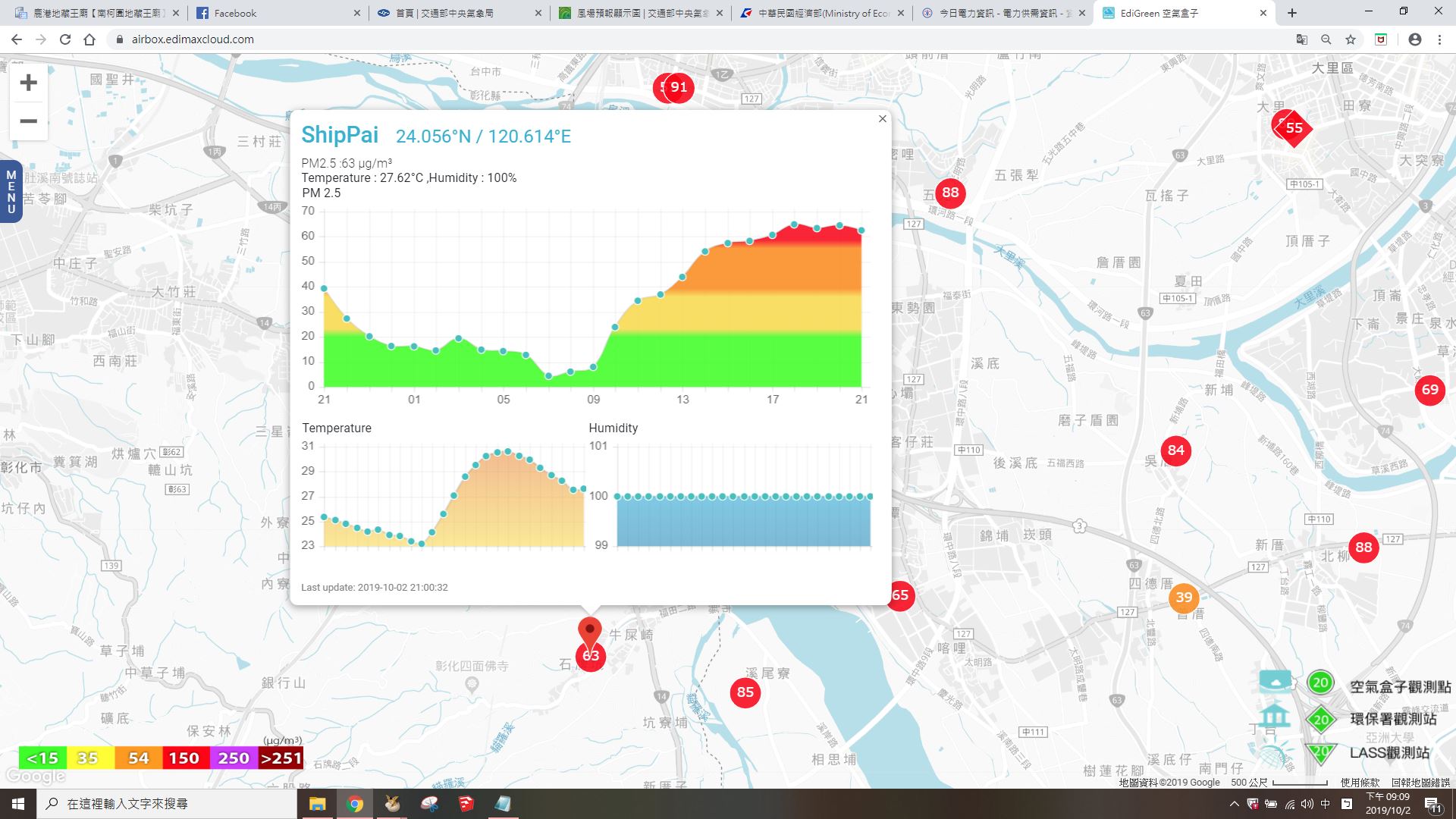The width and height of the screenshot is (1456, 819).
Task: Toggle the EPA station legend diamond icon
Action: tap(1320, 719)
